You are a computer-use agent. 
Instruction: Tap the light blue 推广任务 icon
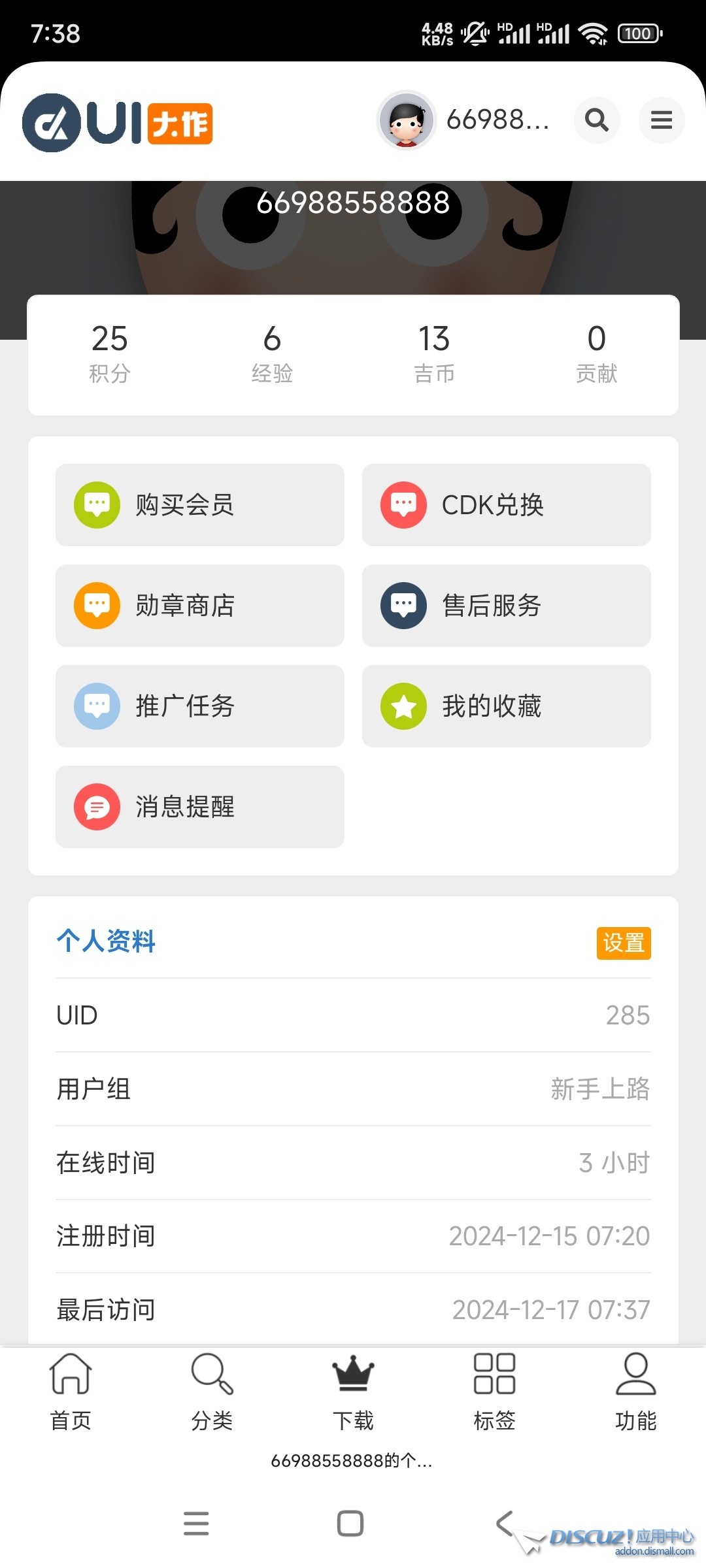[97, 706]
